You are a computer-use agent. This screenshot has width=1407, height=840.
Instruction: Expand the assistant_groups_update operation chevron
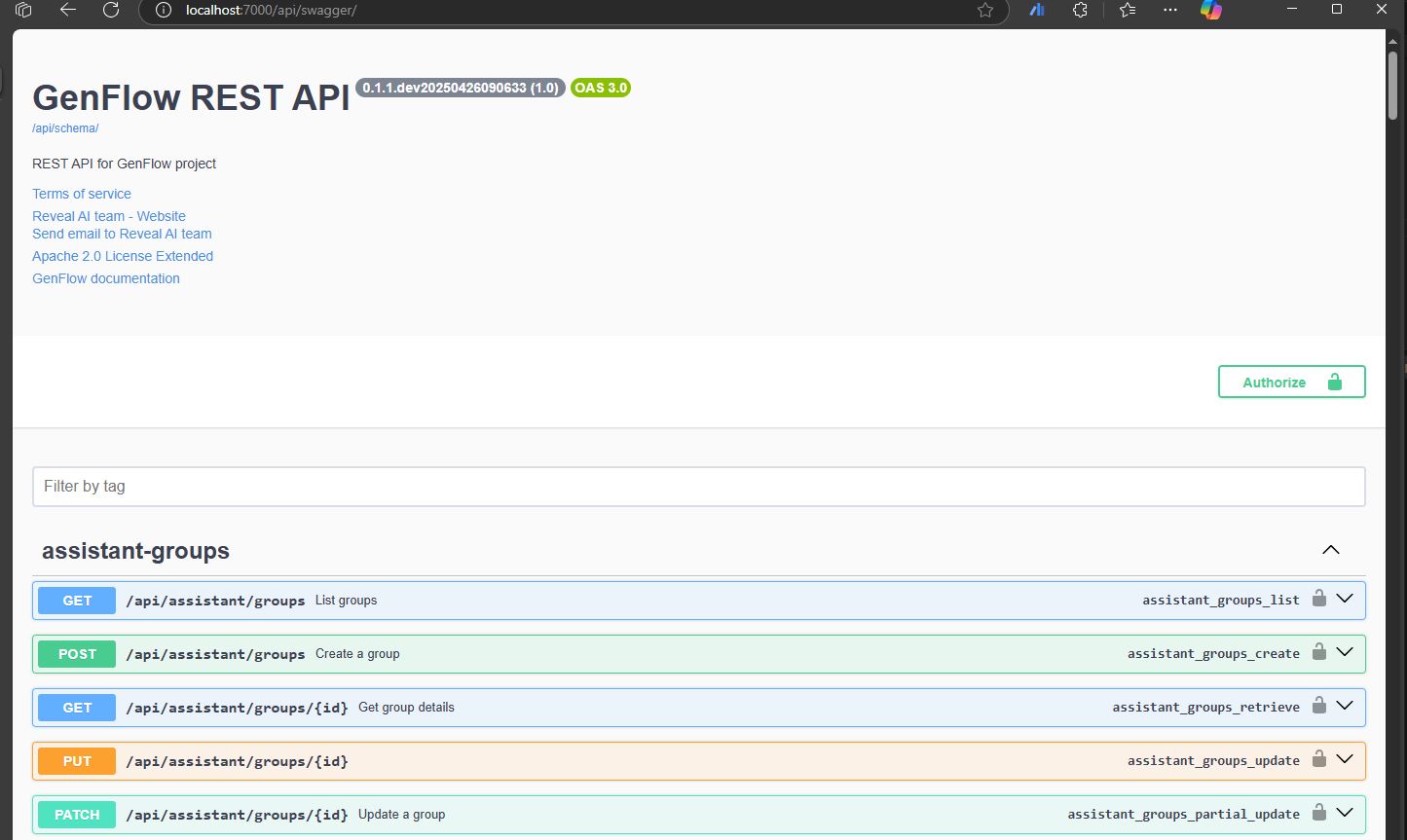pos(1345,759)
